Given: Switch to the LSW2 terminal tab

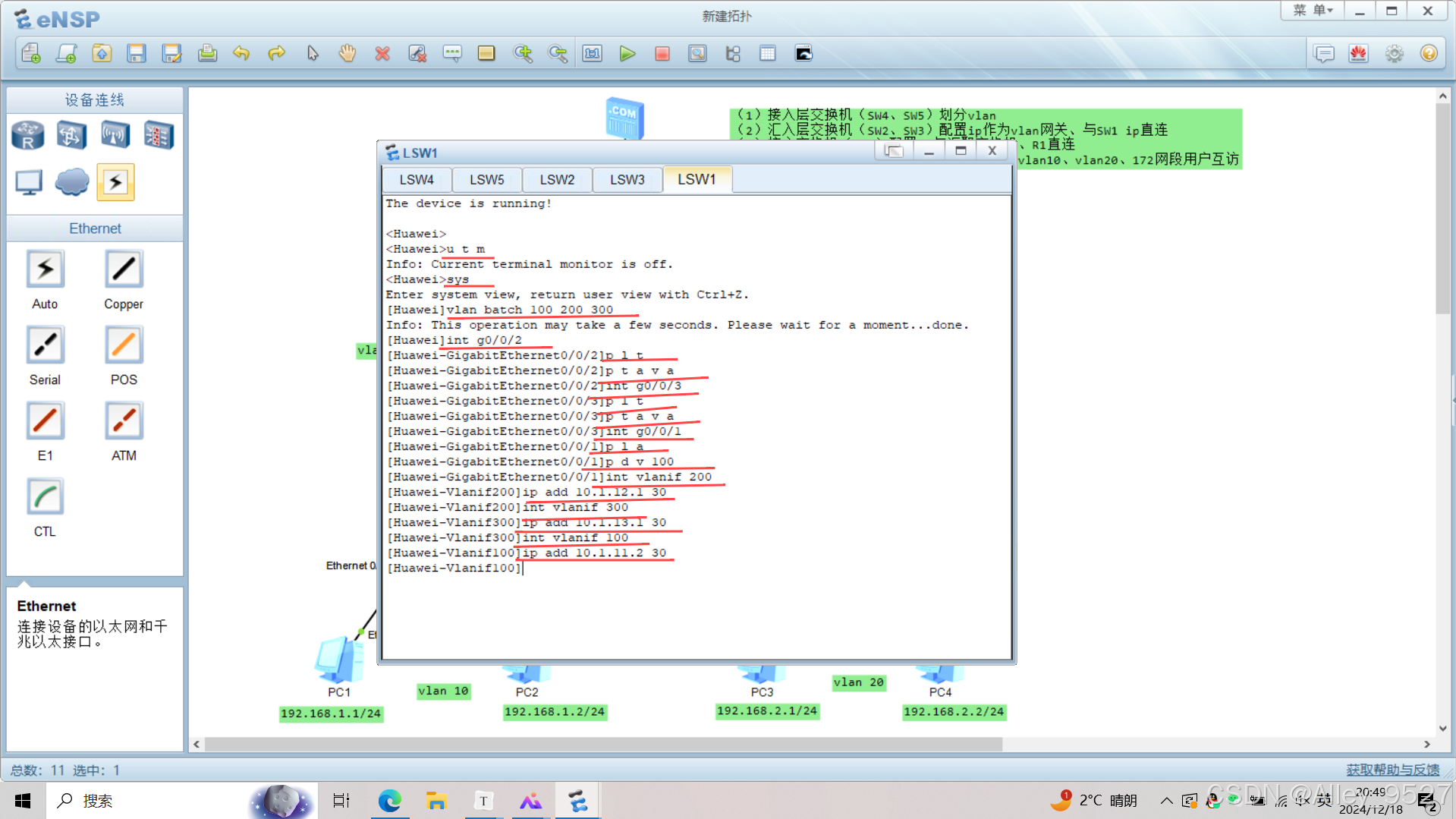Looking at the screenshot, I should point(557,179).
